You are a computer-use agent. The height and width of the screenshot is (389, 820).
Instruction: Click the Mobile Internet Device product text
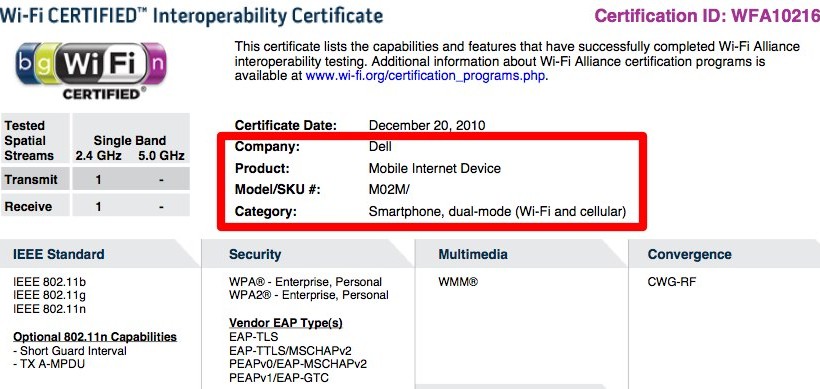tap(435, 168)
